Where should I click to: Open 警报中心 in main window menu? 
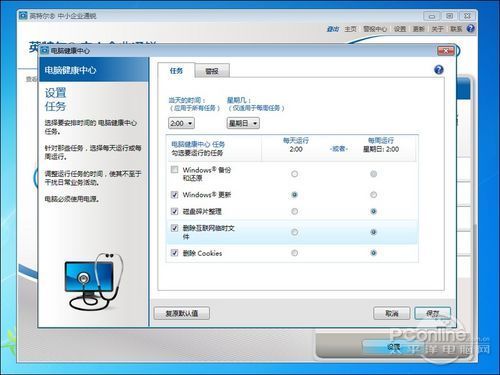[375, 29]
